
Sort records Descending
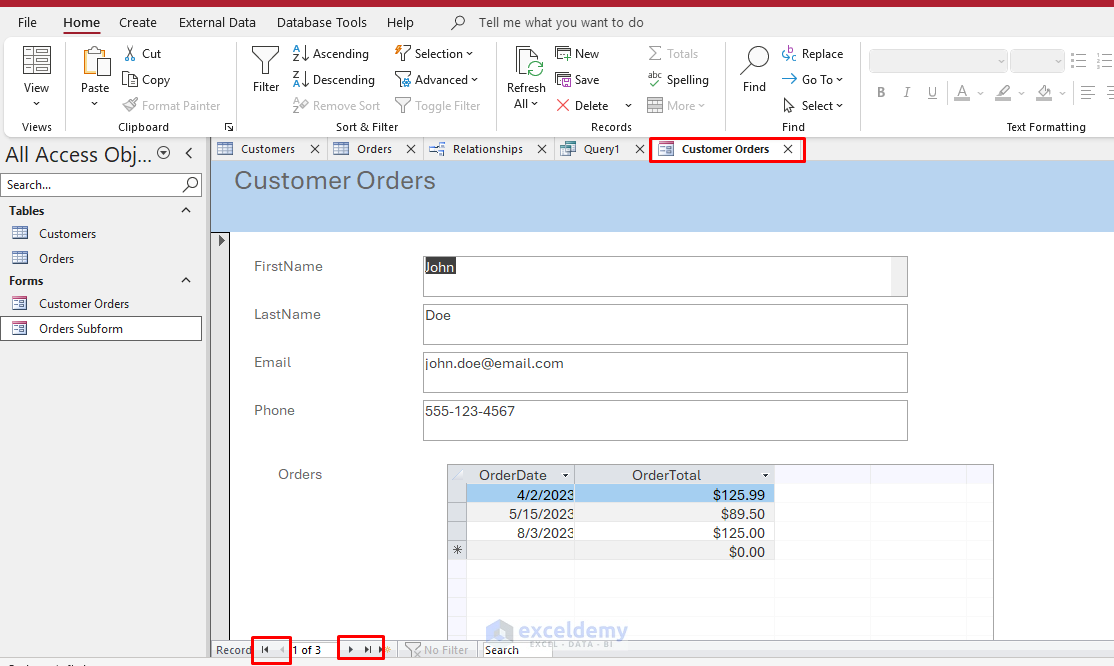pos(334,80)
